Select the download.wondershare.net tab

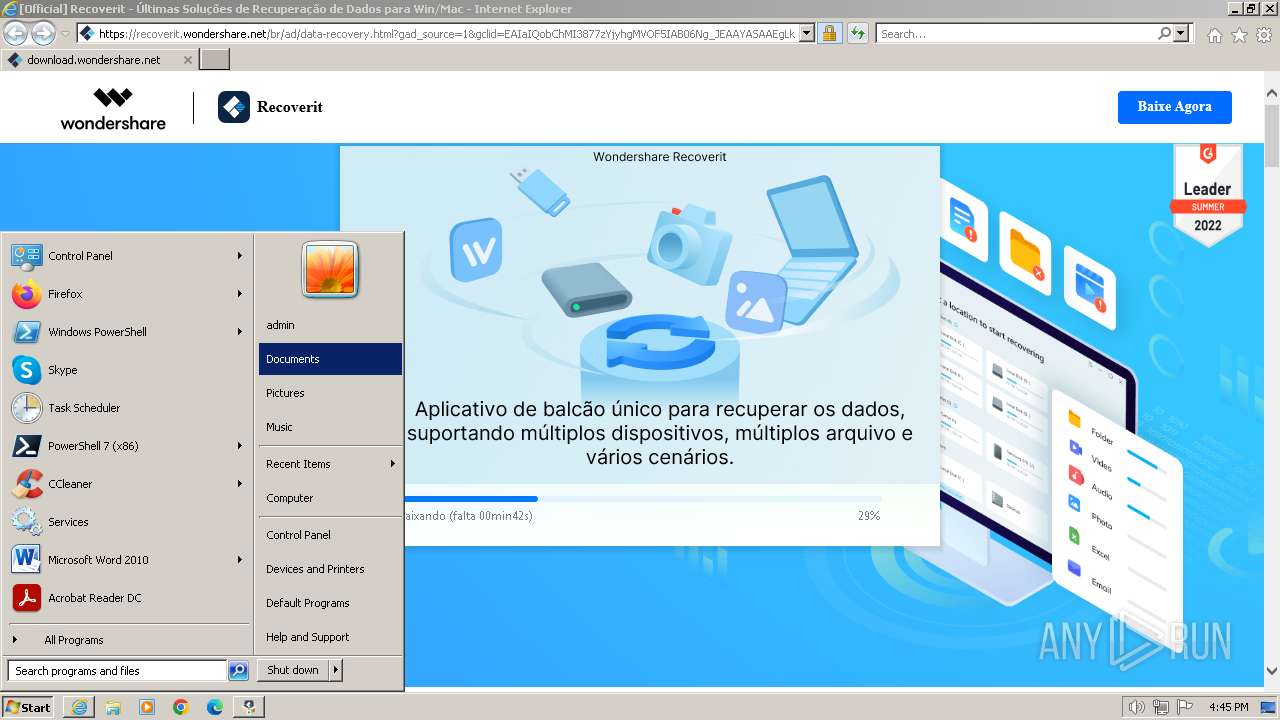[99, 60]
